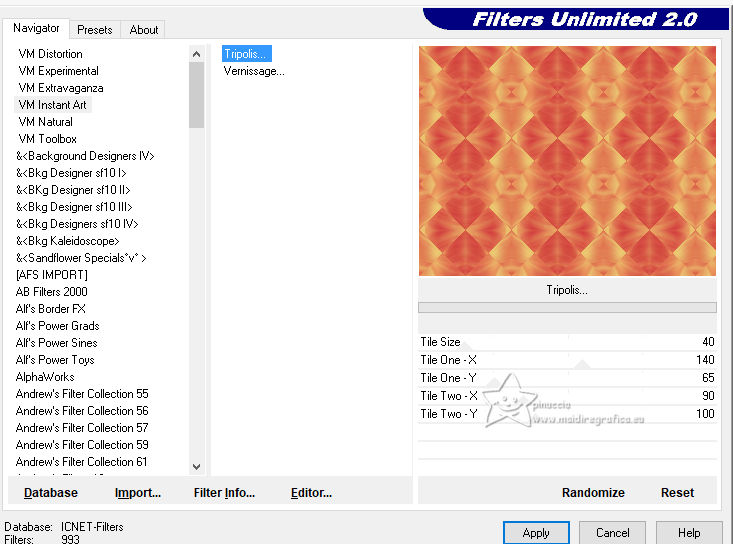
Task: Select VM Distortion category
Action: [x=50, y=54]
